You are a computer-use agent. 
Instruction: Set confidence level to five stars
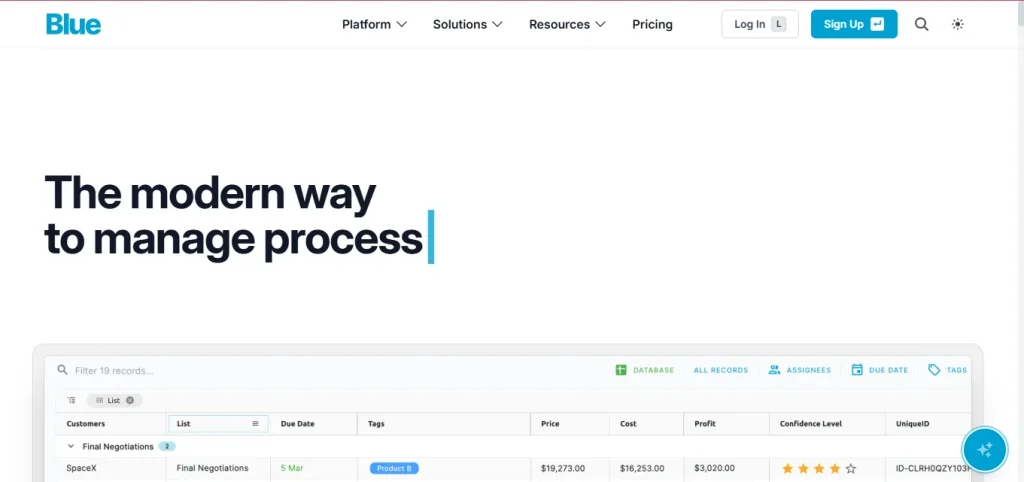coord(851,468)
